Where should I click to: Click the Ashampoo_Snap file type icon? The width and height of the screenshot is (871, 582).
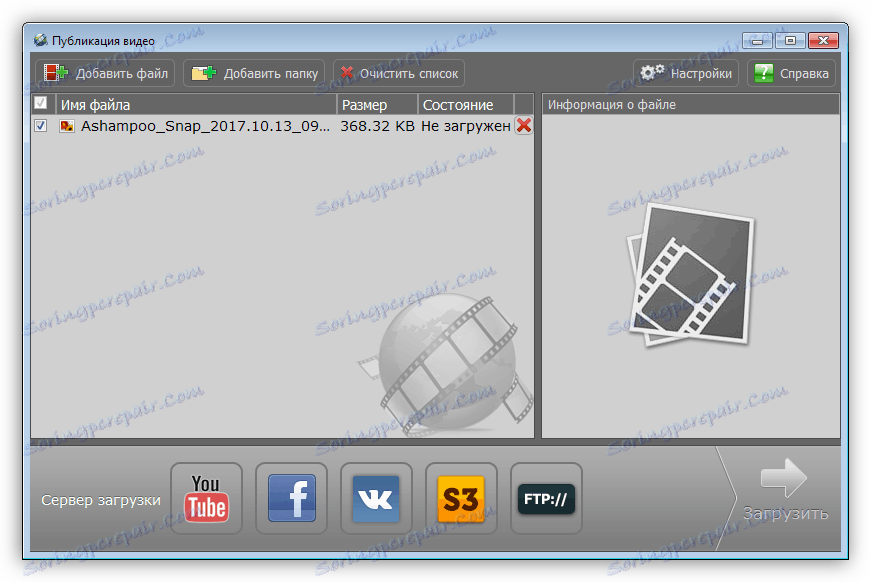[x=67, y=126]
